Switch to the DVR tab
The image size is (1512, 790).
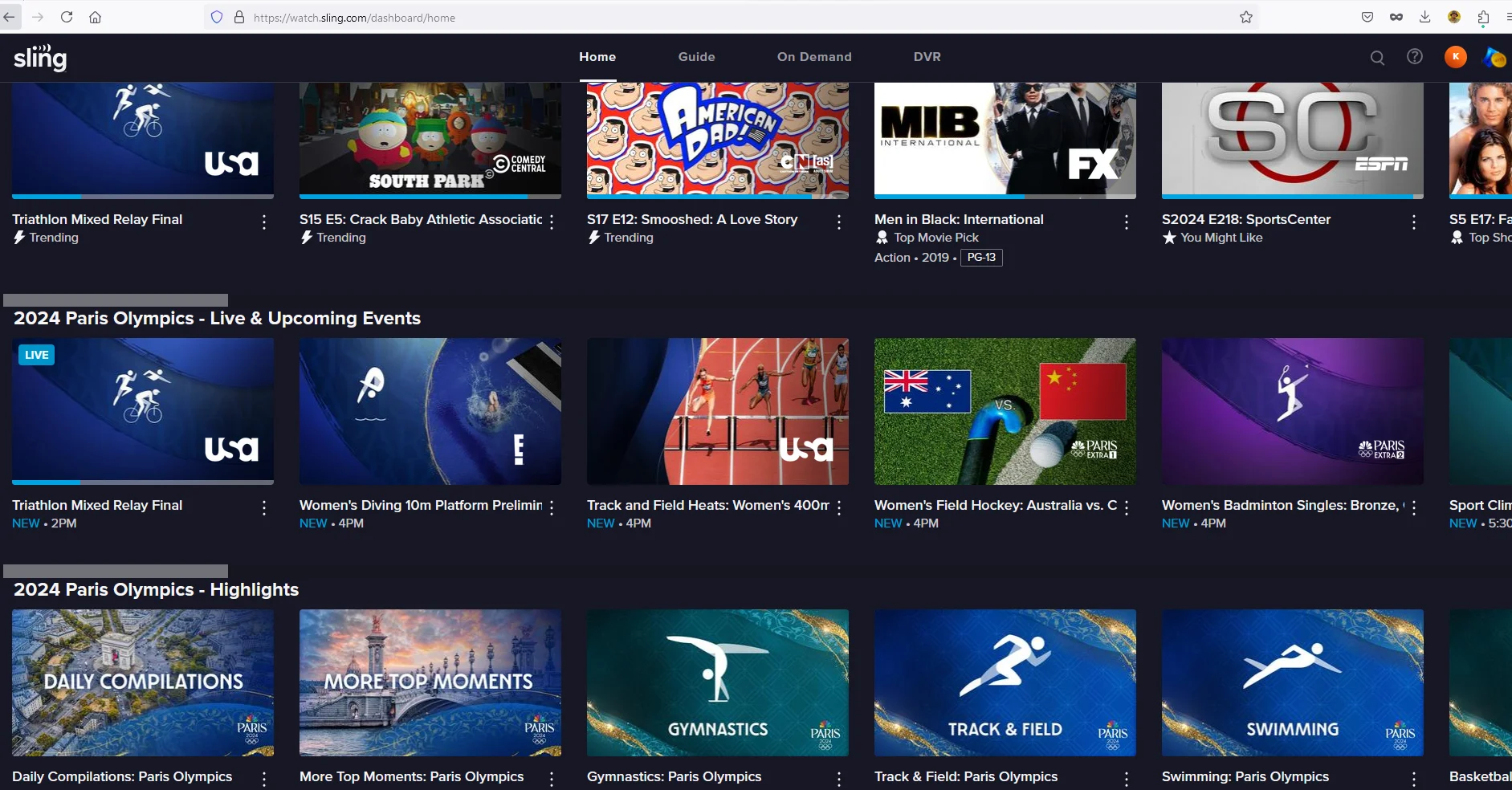tap(927, 57)
